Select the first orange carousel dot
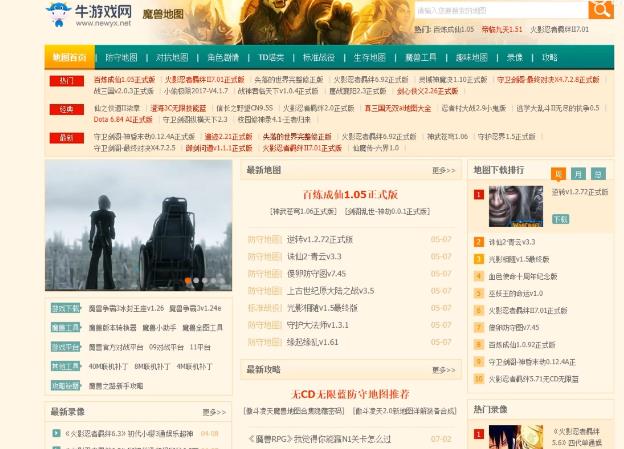Viewport: 624px width, 449px height. pos(188,281)
